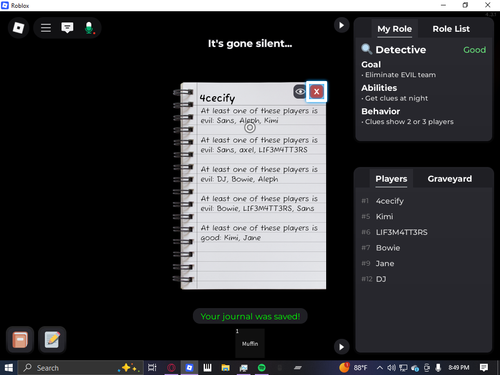Click the green Good alignment label
Screen dimensions: 500x375
tap(474, 50)
